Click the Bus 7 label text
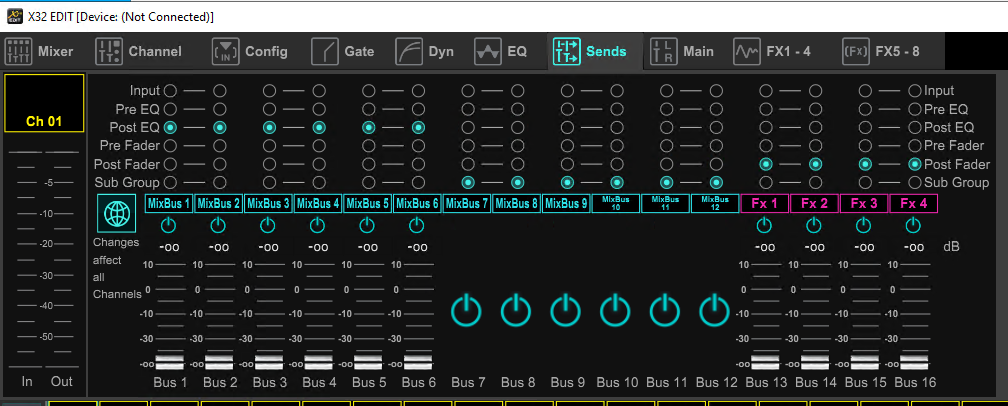 click(468, 382)
